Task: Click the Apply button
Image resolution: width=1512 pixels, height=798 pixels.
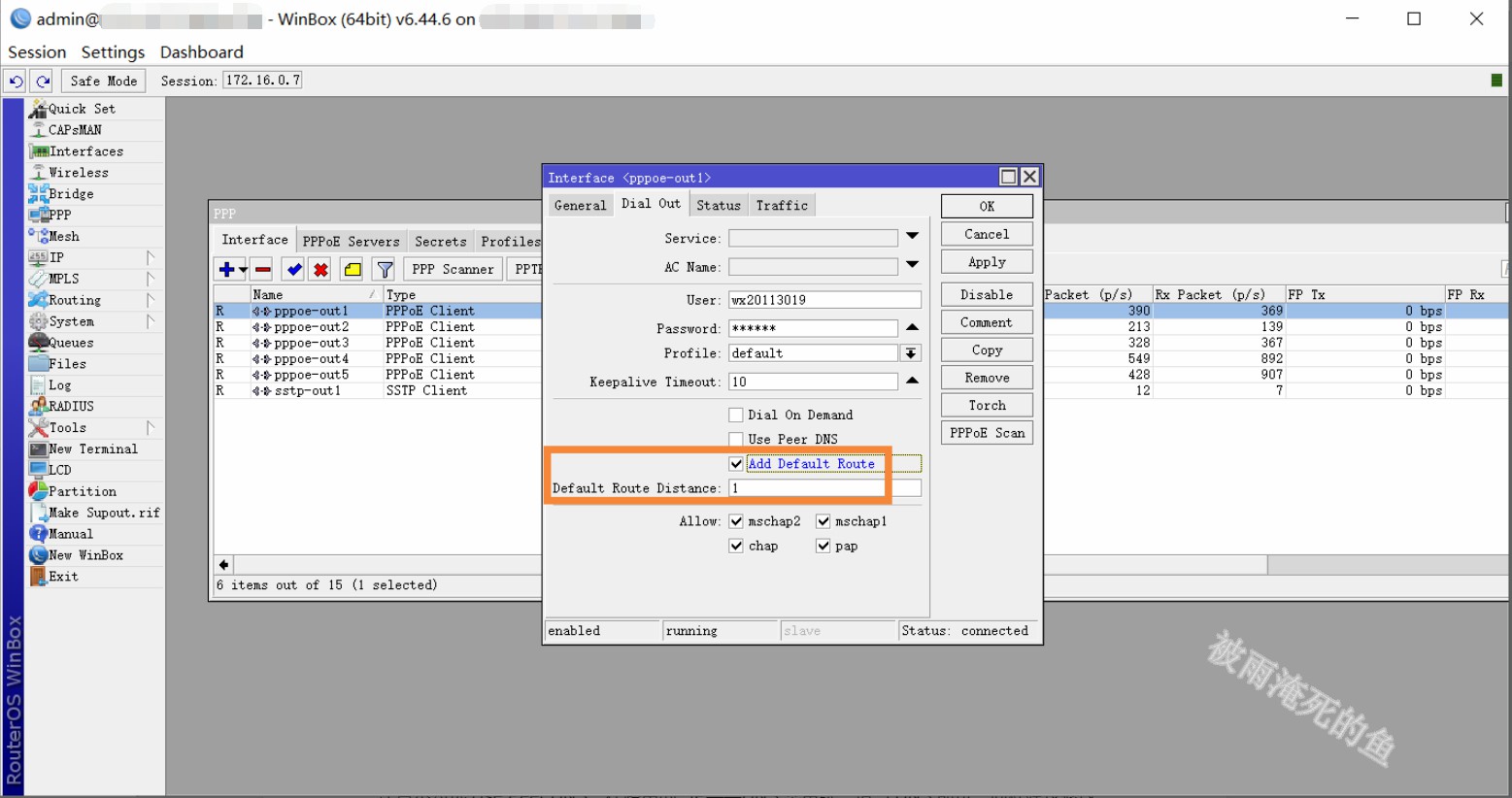Action: pos(986,262)
